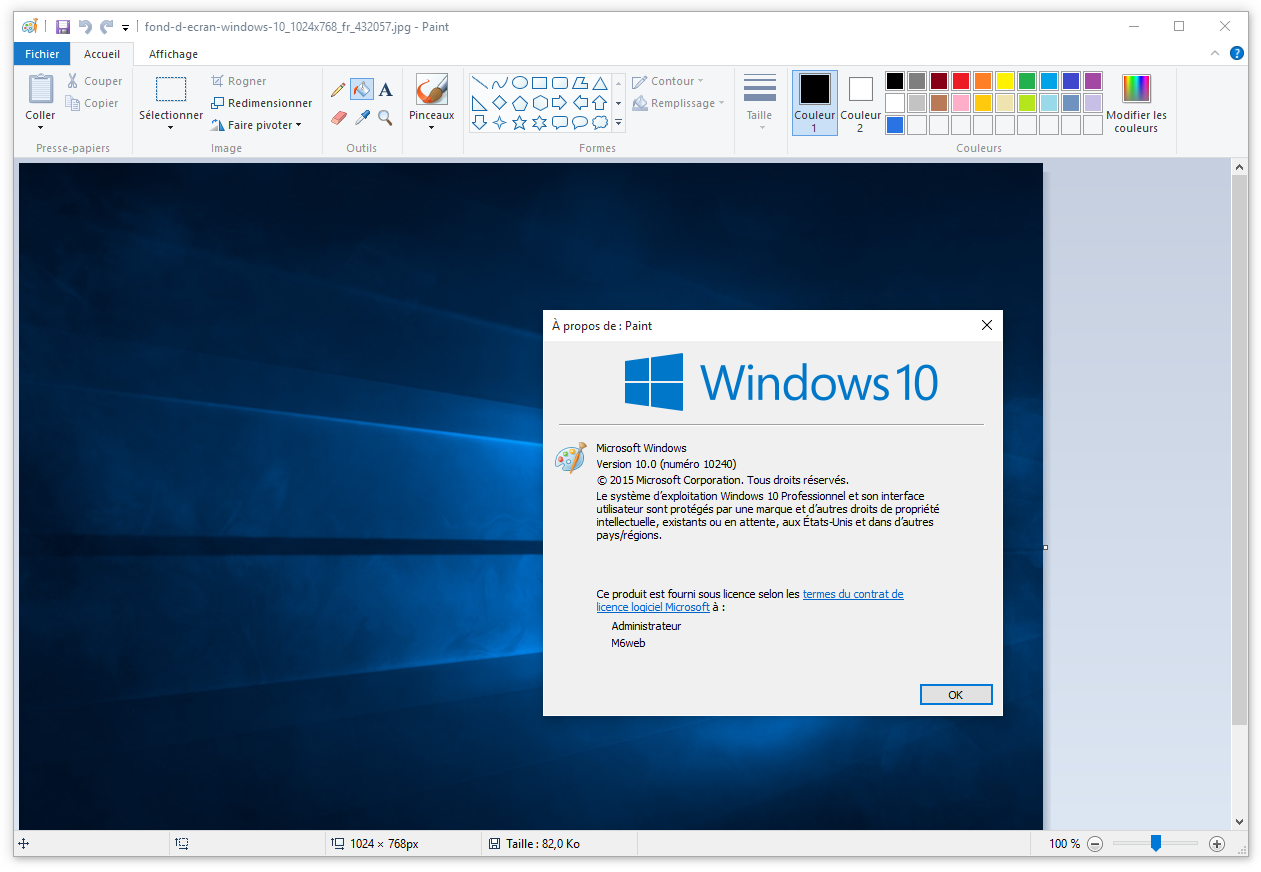Screen dimensions: 1261x872
Task: Click the Paint app icon in title bar
Action: [x=30, y=27]
